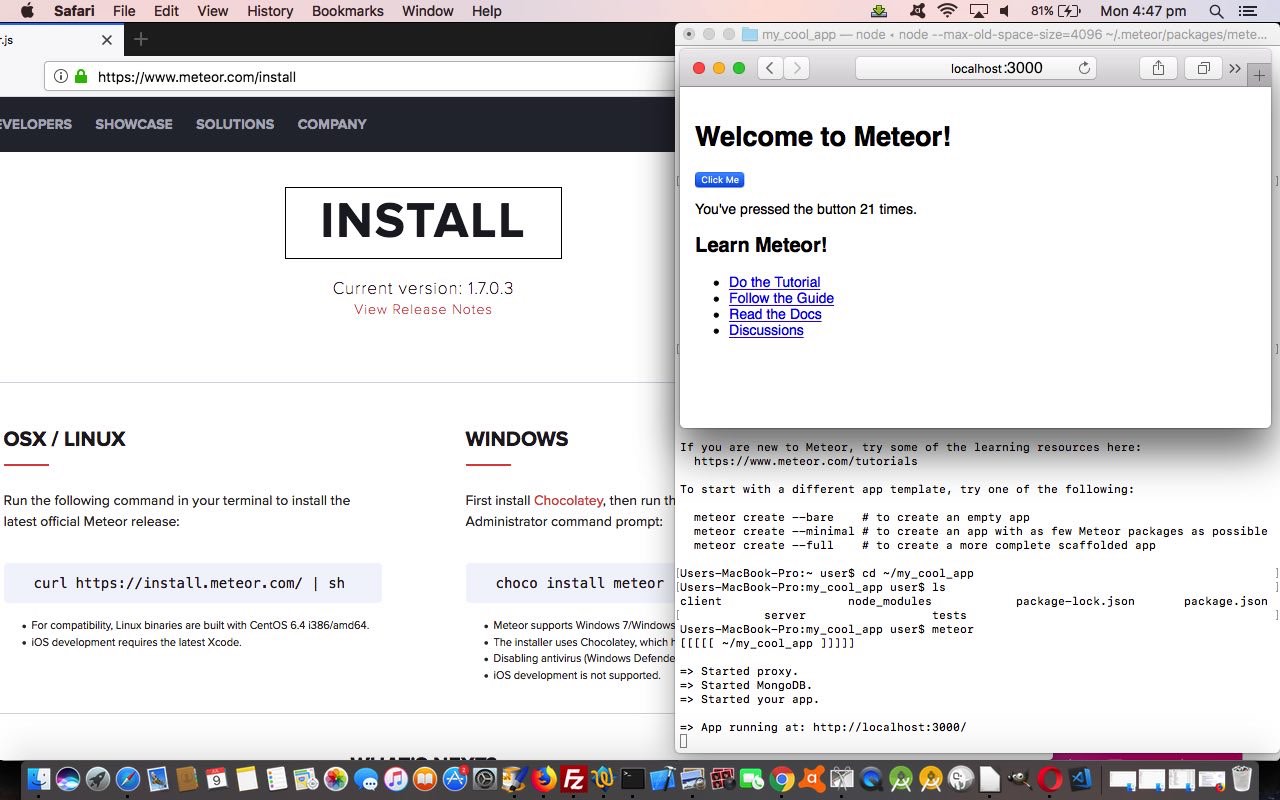The image size is (1280, 800).
Task: Open the Do the Tutorial link
Action: click(774, 282)
